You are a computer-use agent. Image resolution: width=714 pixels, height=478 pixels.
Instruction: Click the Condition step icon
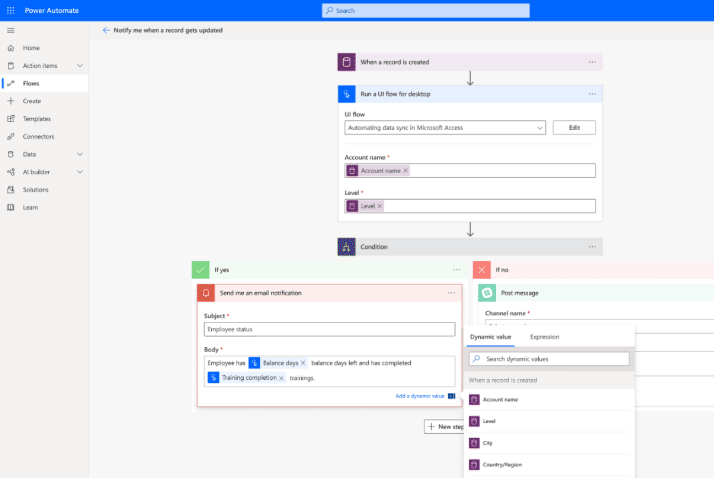347,247
